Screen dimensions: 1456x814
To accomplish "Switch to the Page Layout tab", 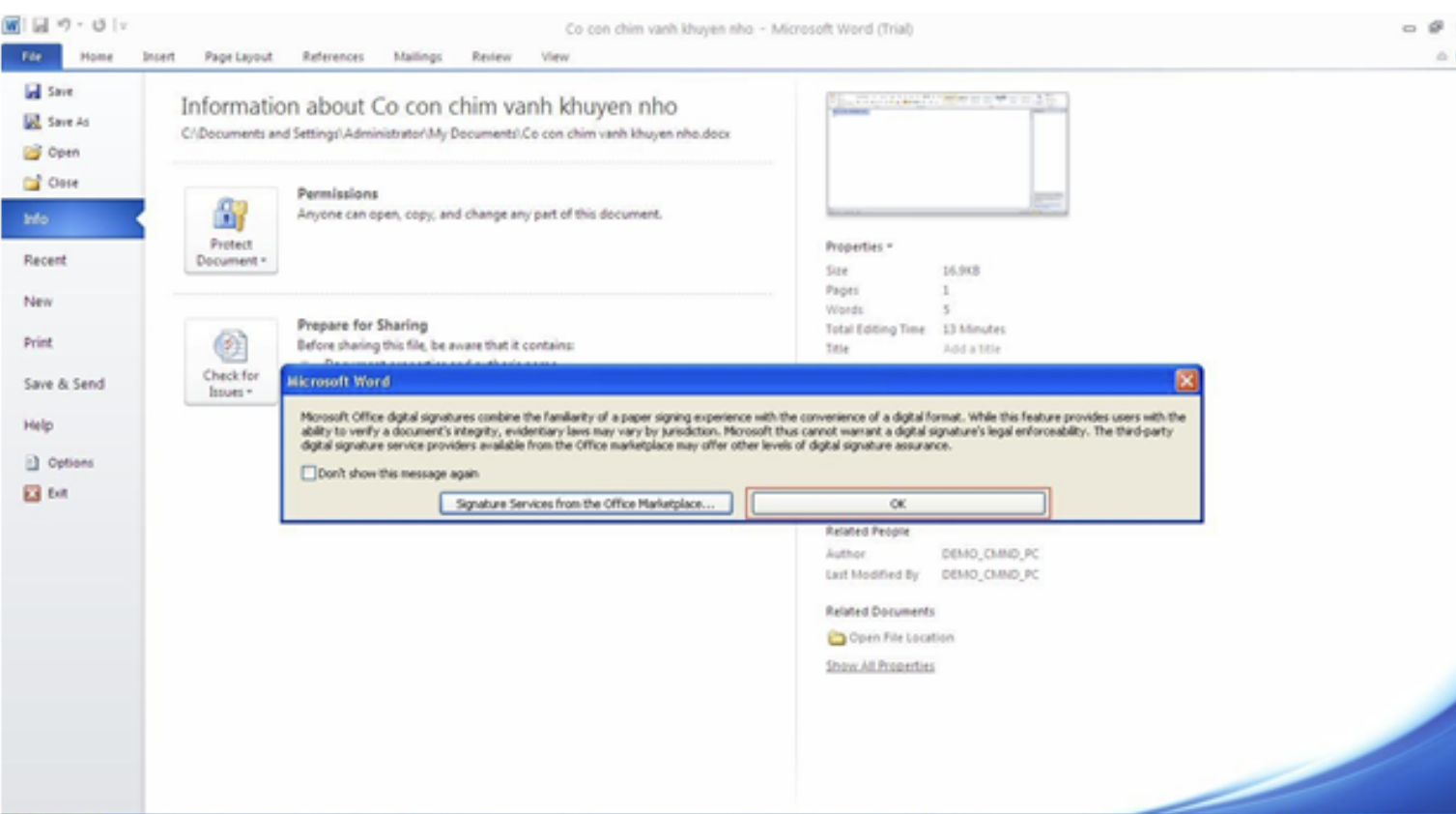I will pos(238,57).
